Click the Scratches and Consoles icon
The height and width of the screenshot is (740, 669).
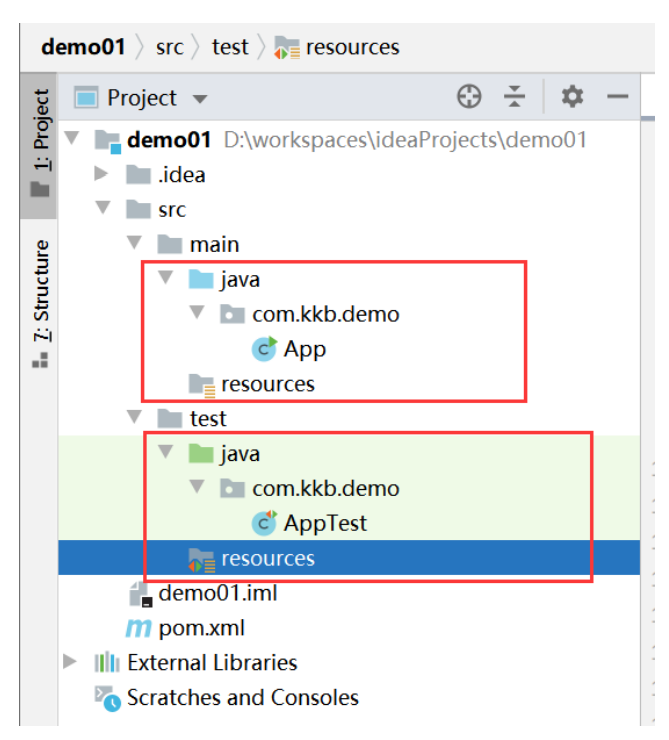point(108,698)
